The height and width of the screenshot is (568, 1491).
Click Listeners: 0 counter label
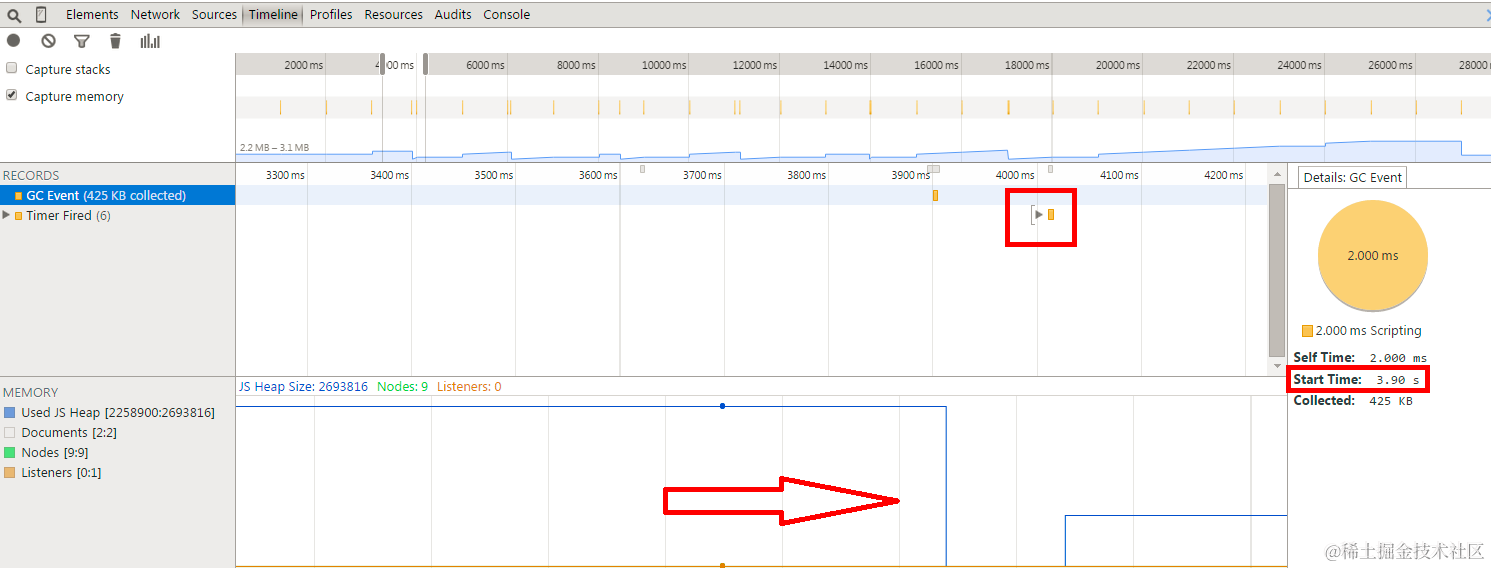[469, 386]
